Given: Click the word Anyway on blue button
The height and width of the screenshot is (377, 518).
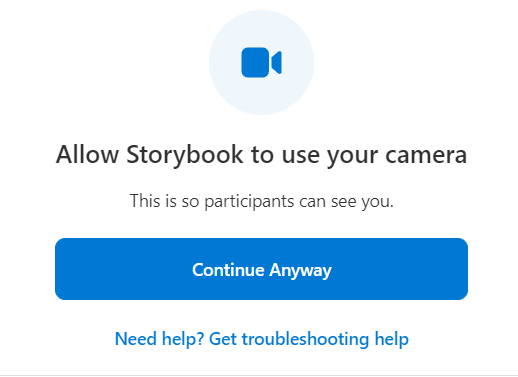Looking at the screenshot, I should pos(301,270).
